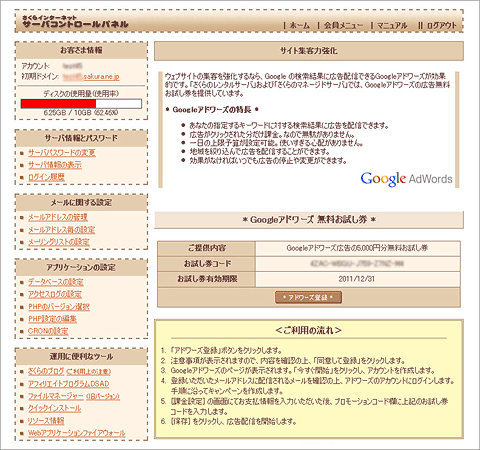The width and height of the screenshot is (480, 450).
Task: Open サーバパスワードの変更 link
Action: pos(62,153)
